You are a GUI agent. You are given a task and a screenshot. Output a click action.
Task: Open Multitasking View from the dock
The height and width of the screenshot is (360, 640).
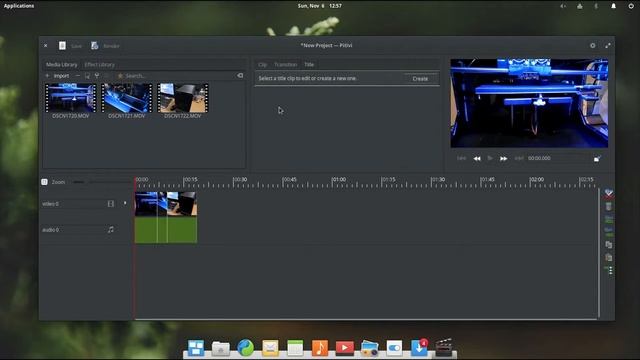[196, 348]
